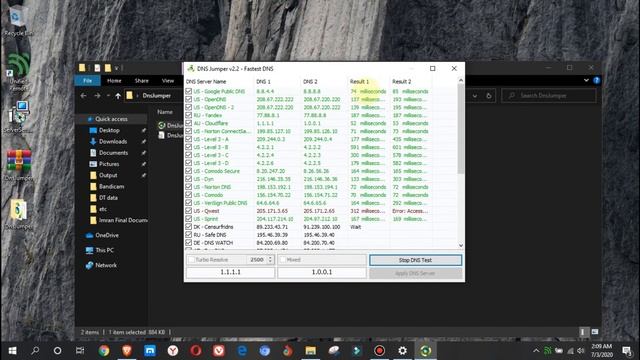This screenshot has width=640, height=360.
Task: Click the volume speaker tray icon
Action: pyautogui.click(x=581, y=351)
